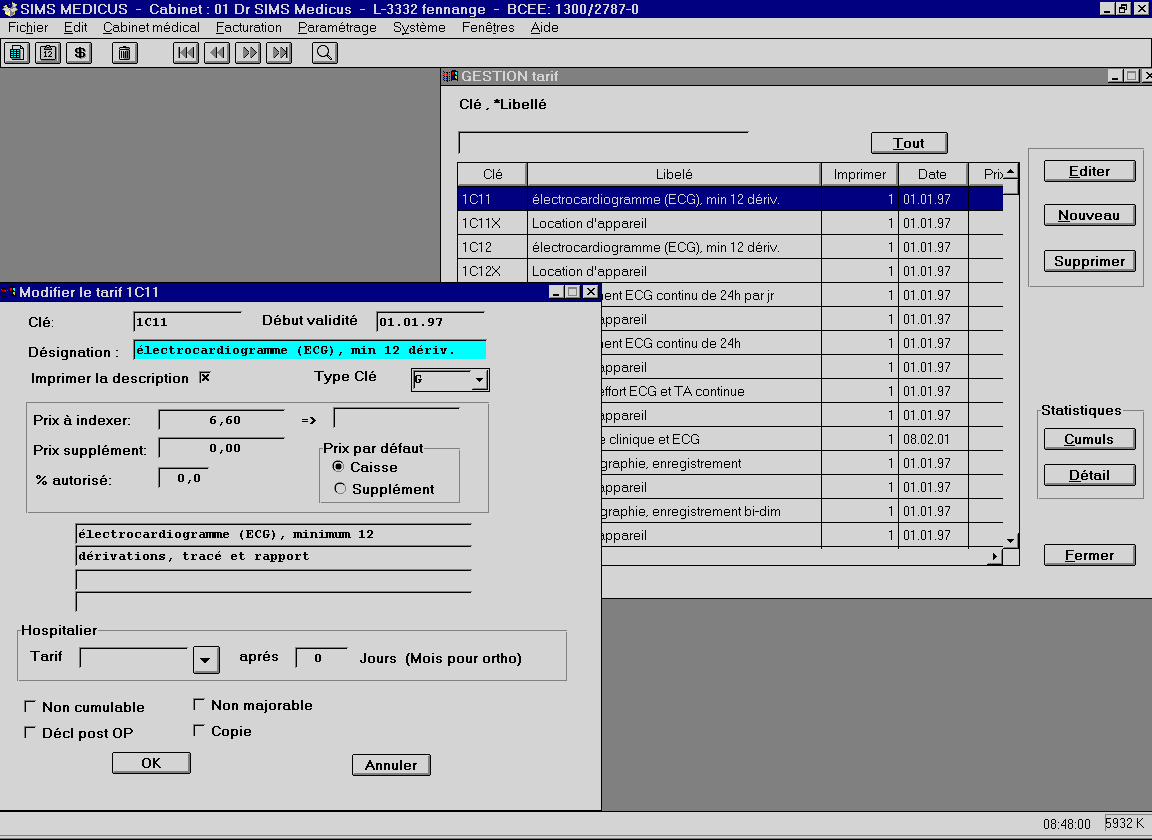Viewport: 1152px width, 840px height.
Task: Click the Supprimer button
Action: point(1090,261)
